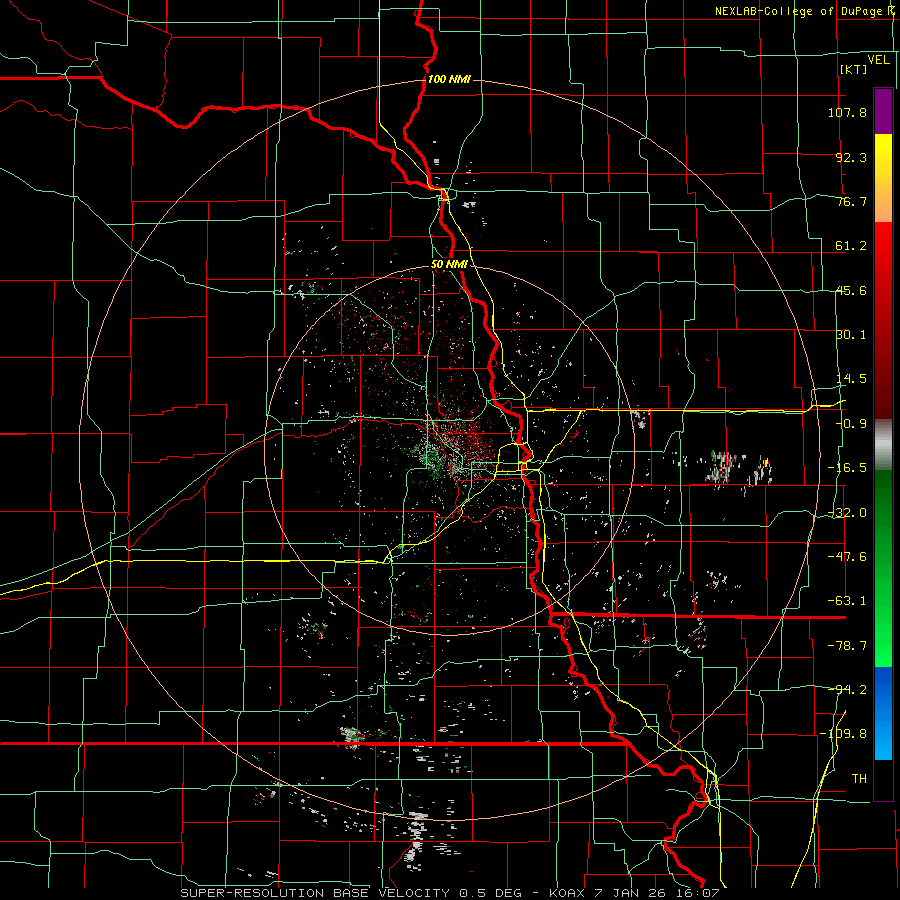Select the -47.6 velocity scale value
Viewport: 900px width, 900px height.
tap(847, 557)
